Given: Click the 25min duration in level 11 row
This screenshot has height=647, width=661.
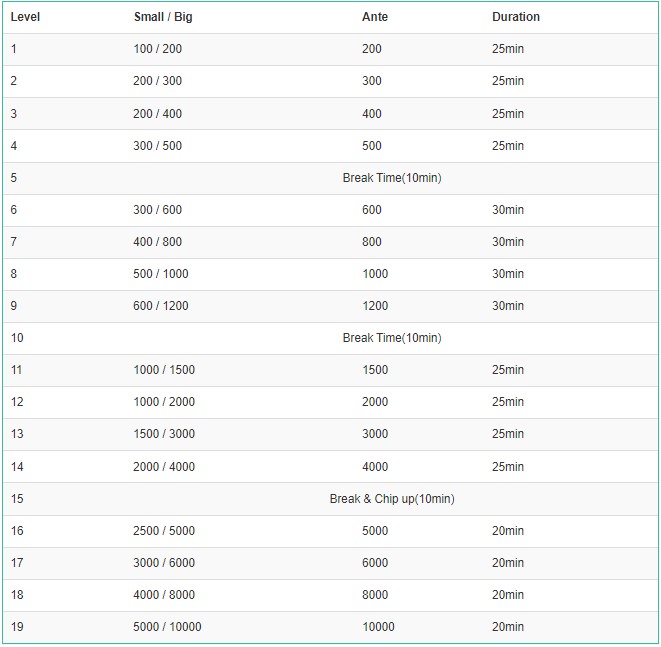Looking at the screenshot, I should pyautogui.click(x=508, y=370).
